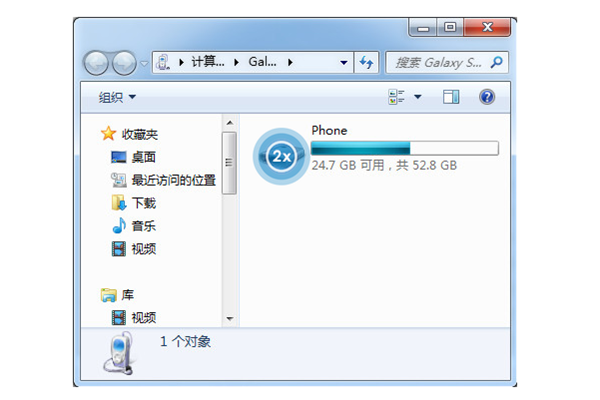600x400 pixels.
Task: Open 视频 under 库
Action: click(x=144, y=318)
